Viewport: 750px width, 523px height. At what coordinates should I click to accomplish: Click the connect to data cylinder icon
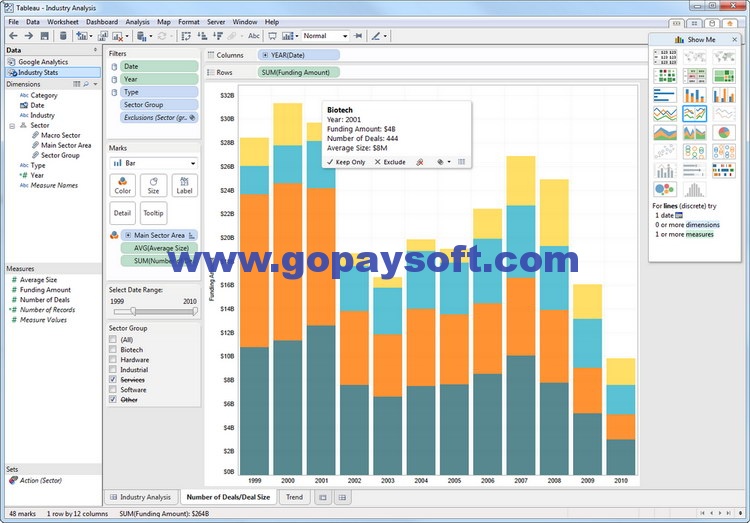[63, 36]
